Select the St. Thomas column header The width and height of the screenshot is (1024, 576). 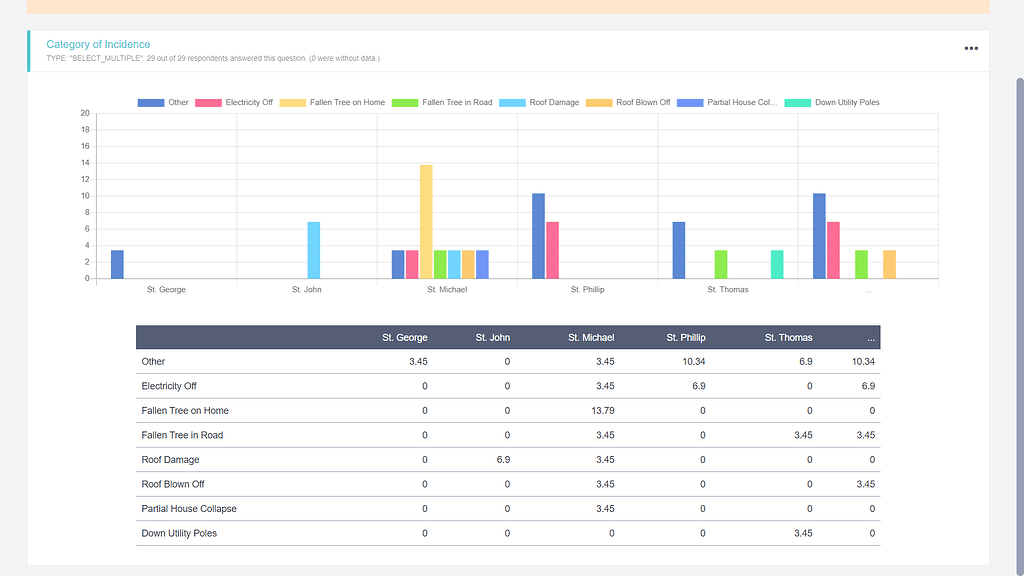[x=788, y=337]
